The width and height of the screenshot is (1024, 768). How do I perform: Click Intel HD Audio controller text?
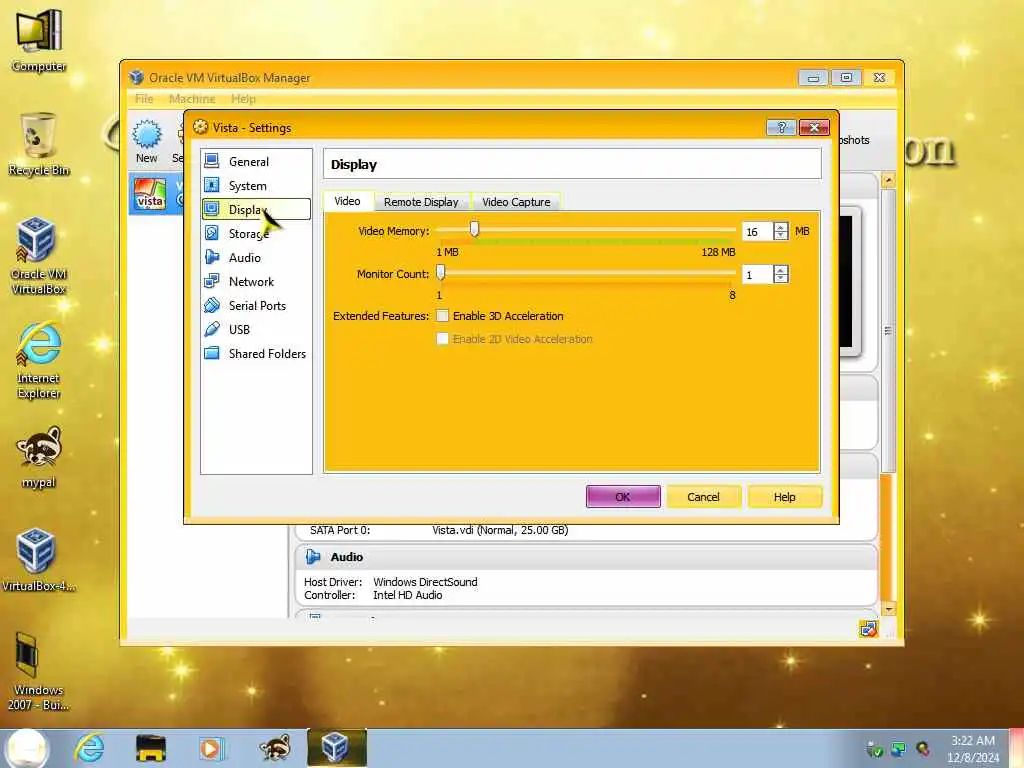pos(408,595)
